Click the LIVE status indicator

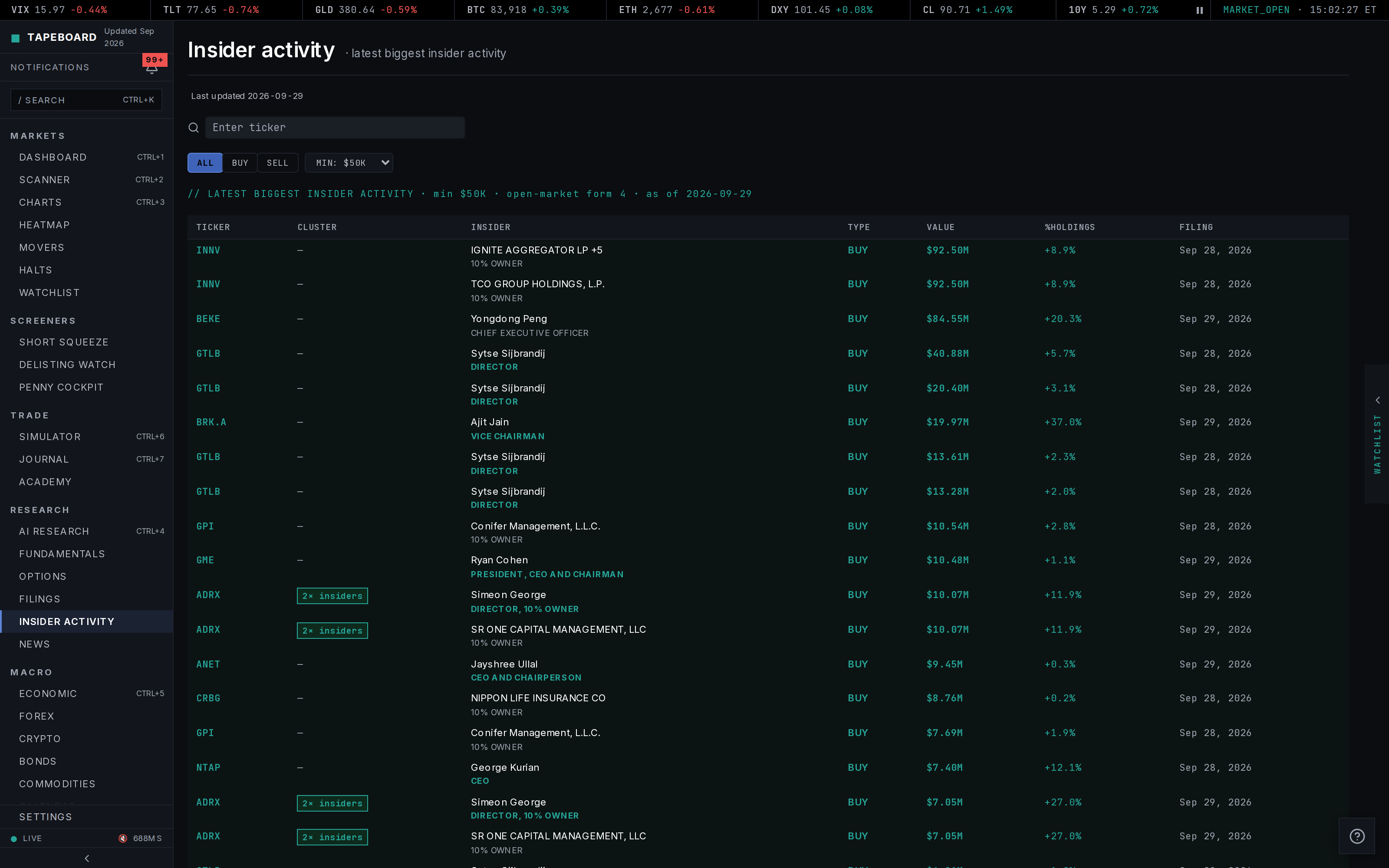tap(26, 839)
